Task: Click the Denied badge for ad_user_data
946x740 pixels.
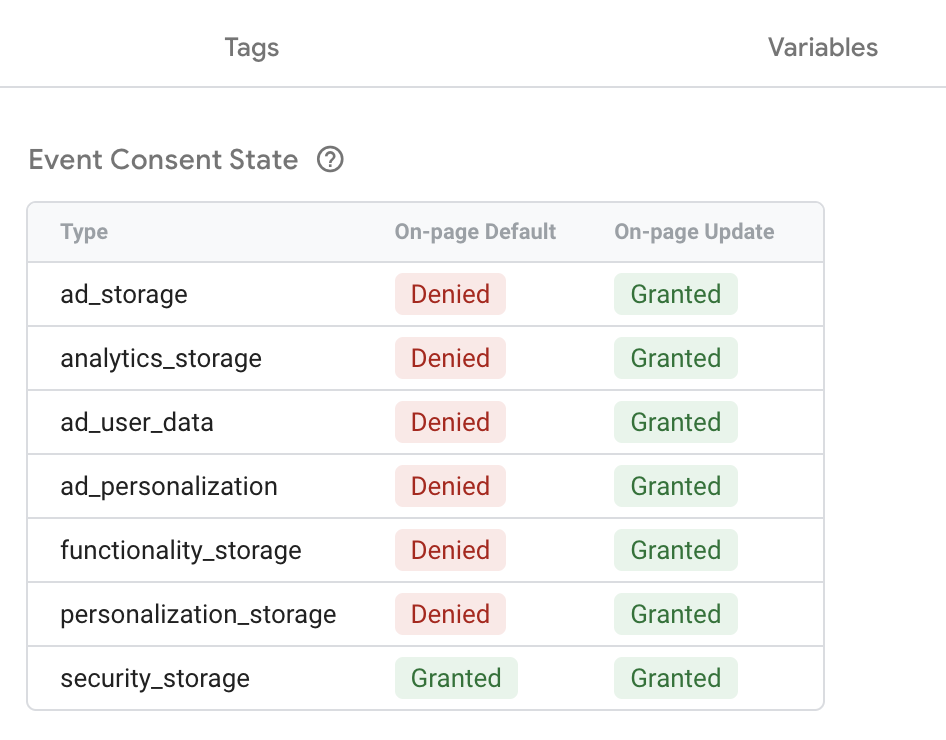Action: pyautogui.click(x=450, y=422)
